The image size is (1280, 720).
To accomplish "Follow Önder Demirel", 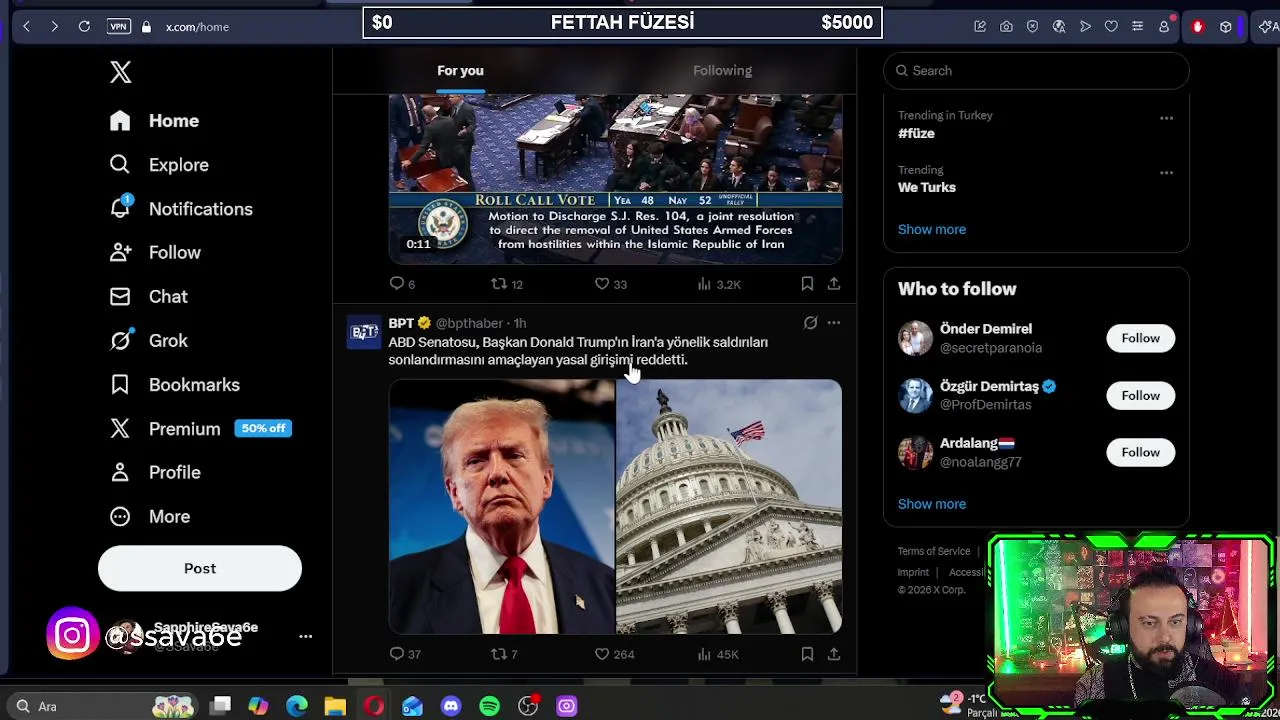I will (x=1140, y=338).
